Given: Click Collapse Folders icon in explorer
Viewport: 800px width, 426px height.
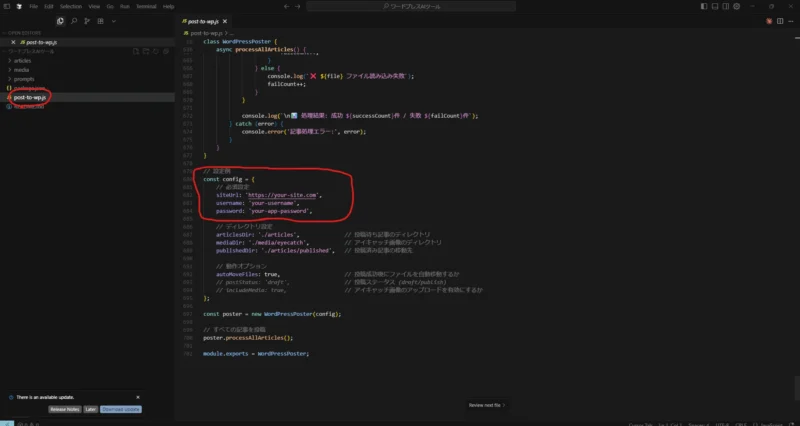Looking at the screenshot, I should coord(166,52).
